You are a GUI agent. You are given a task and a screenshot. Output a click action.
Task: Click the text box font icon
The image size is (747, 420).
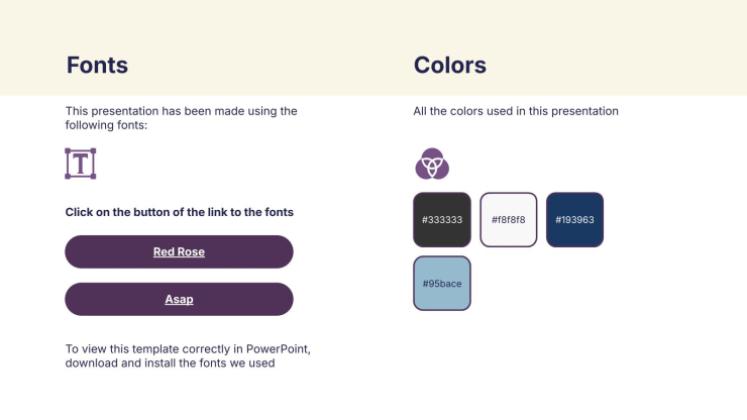[x=80, y=163]
